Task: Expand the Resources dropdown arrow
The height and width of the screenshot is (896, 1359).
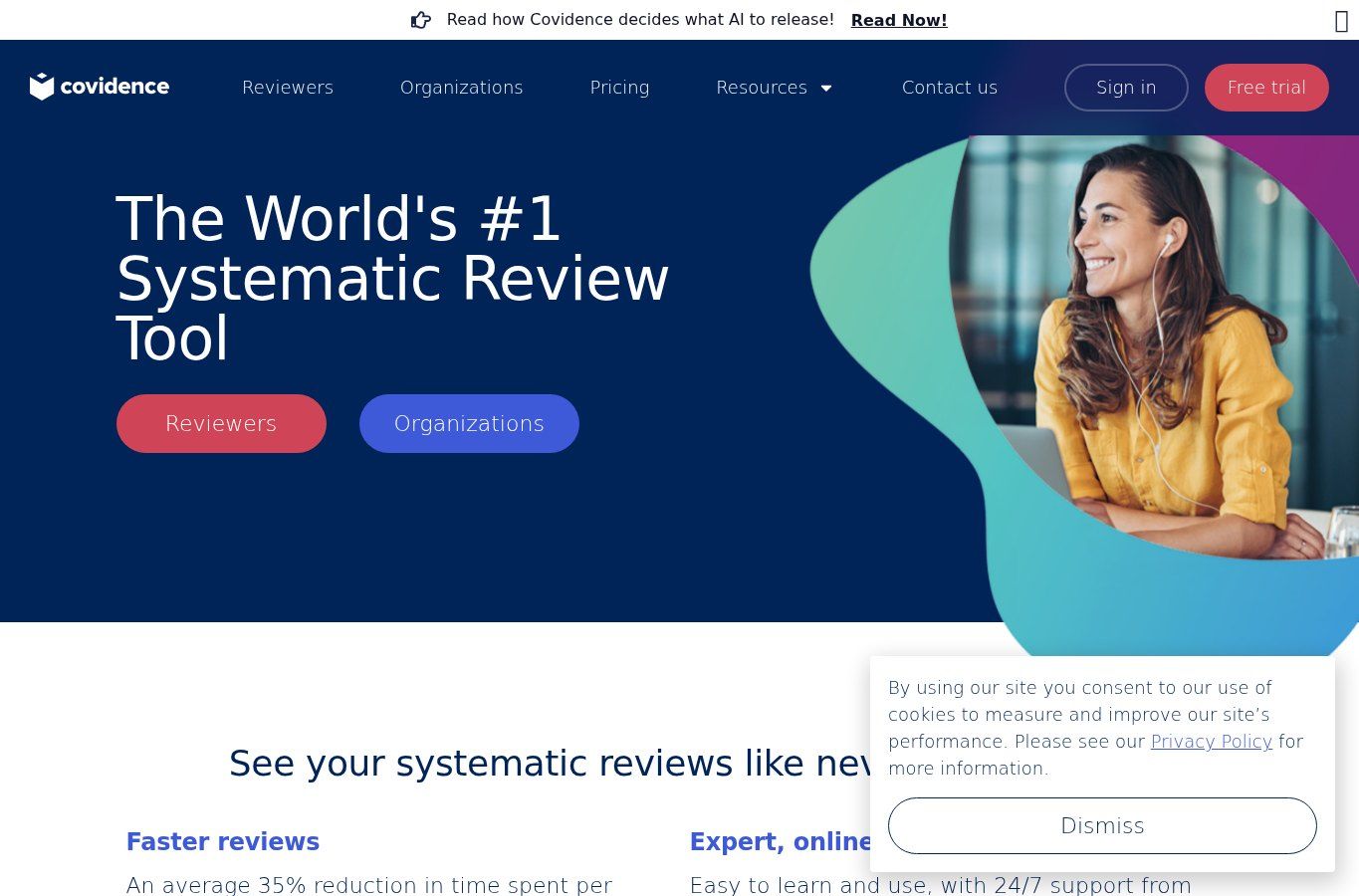Action: tap(826, 88)
